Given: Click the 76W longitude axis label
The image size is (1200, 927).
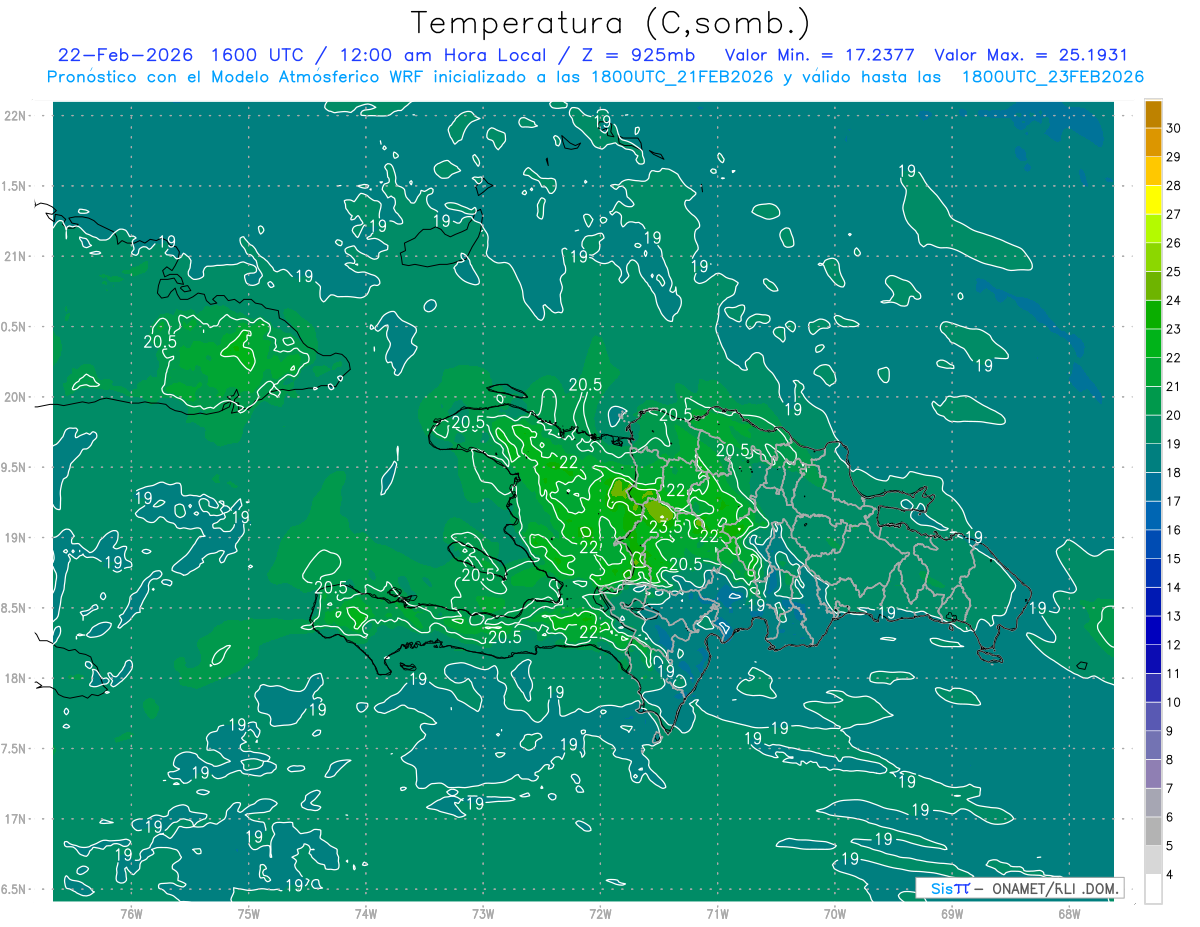Looking at the screenshot, I should [131, 914].
